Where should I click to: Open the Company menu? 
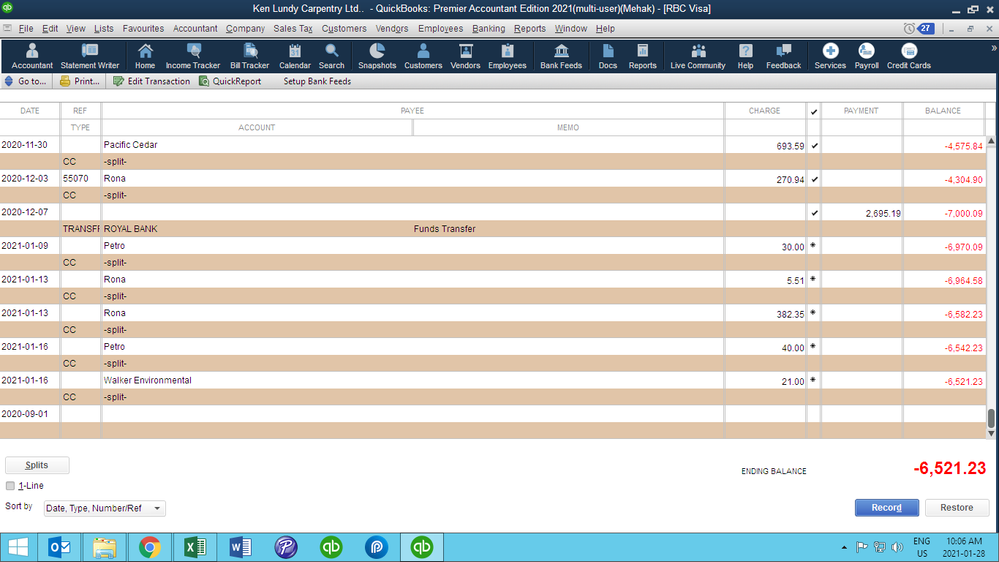pos(245,29)
